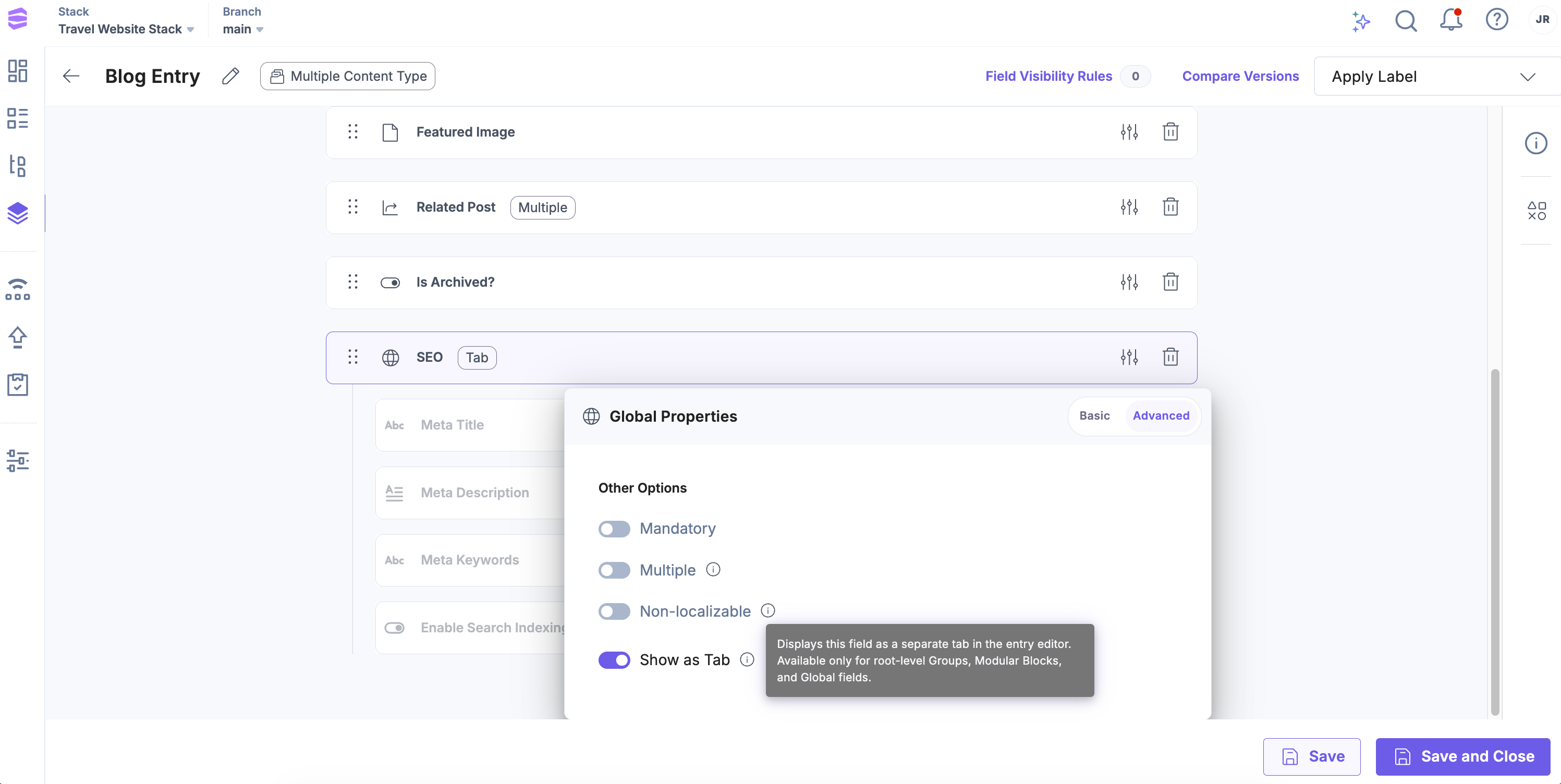Image resolution: width=1561 pixels, height=784 pixels.
Task: Open Compare Versions link
Action: tap(1240, 76)
